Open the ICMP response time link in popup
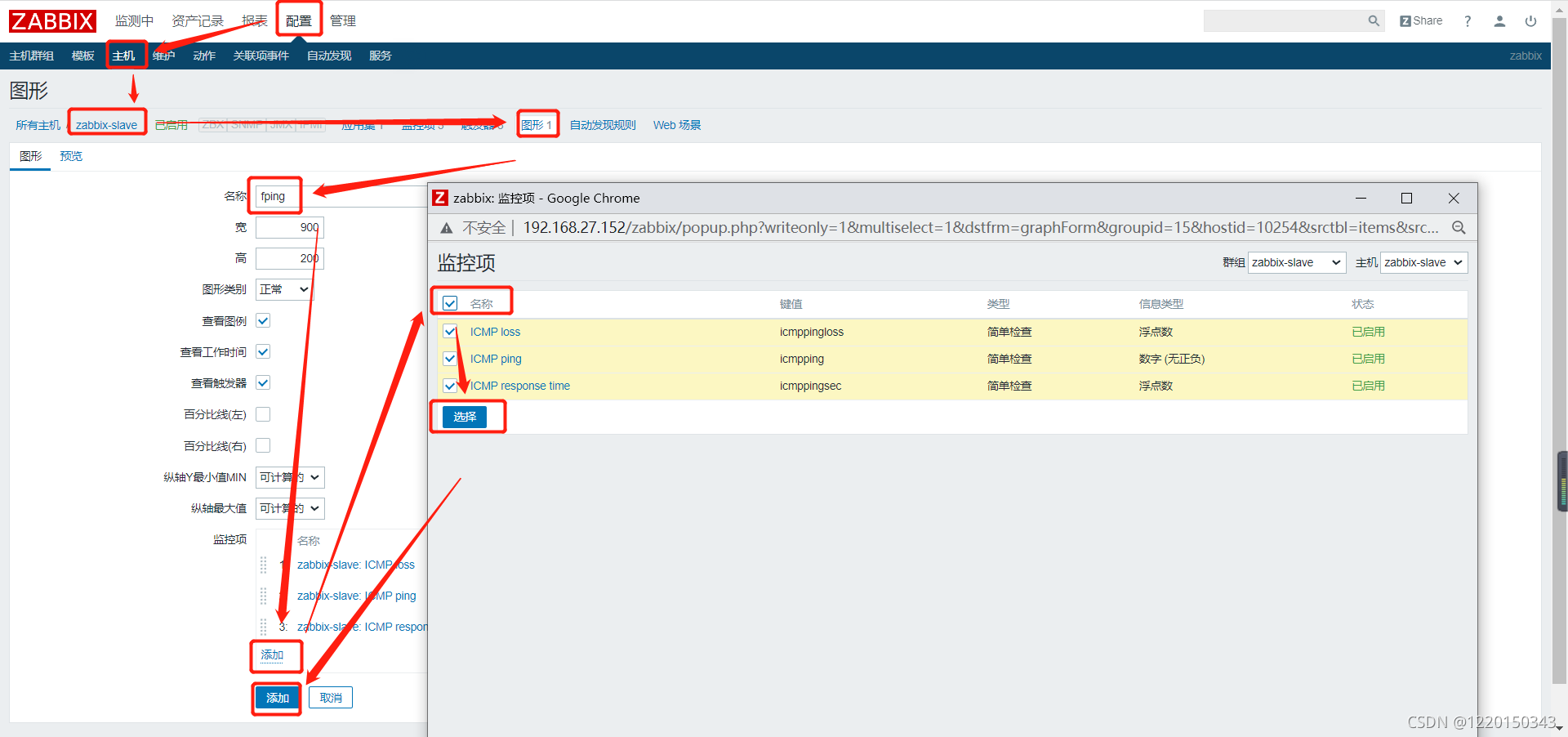The image size is (1568, 737). tap(520, 386)
